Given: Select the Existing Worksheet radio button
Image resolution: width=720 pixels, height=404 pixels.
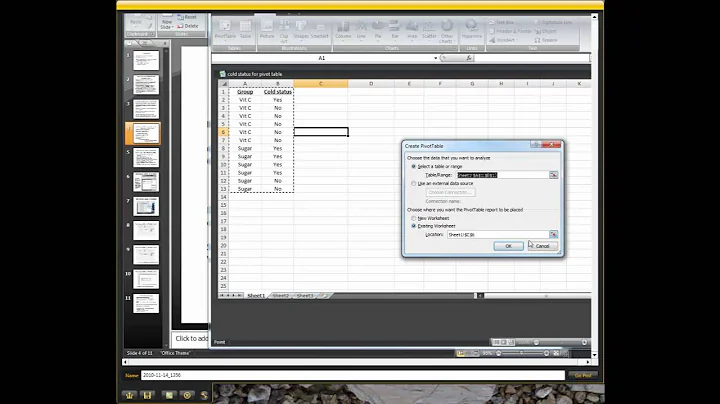Looking at the screenshot, I should click(x=414, y=226).
